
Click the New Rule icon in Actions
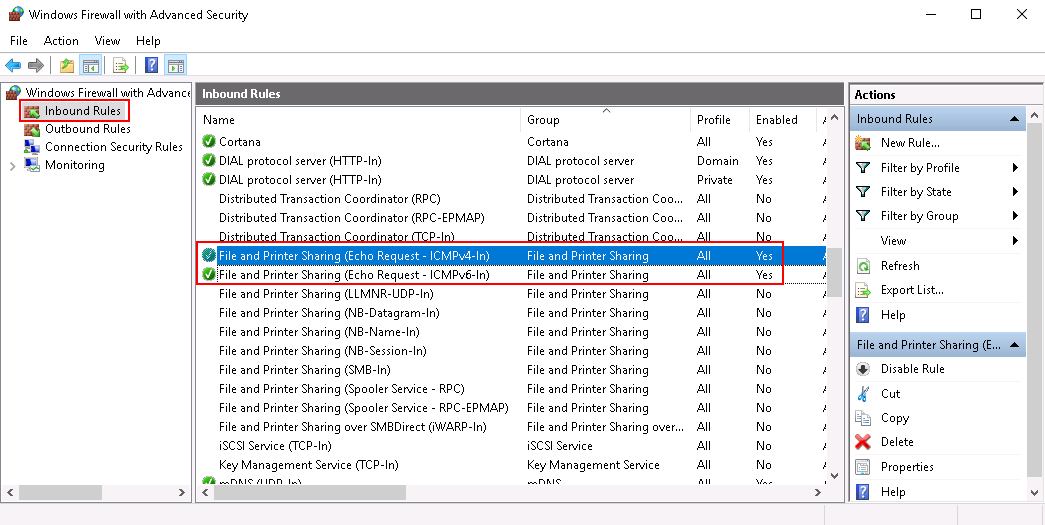tap(863, 143)
